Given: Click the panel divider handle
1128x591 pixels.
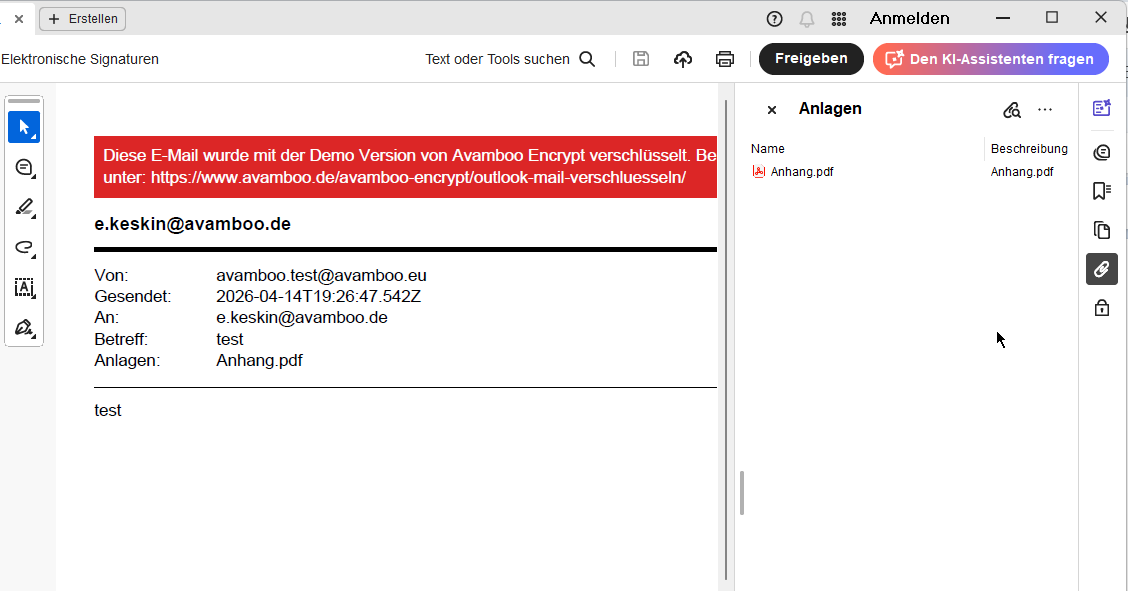Looking at the screenshot, I should tap(742, 493).
